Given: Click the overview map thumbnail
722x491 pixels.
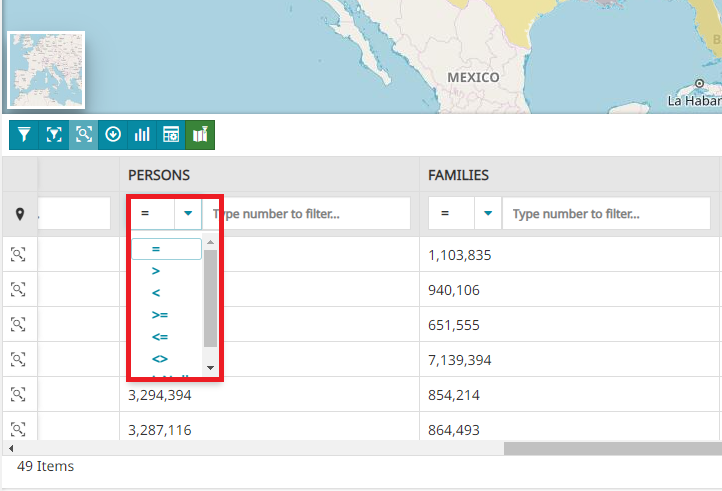Looking at the screenshot, I should 47,69.
